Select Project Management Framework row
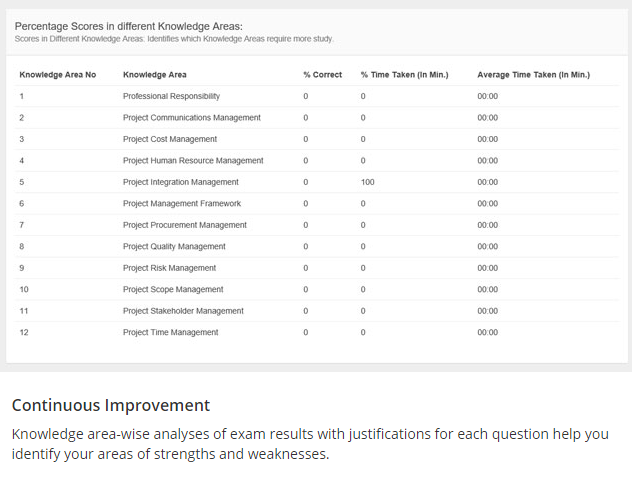 tap(181, 204)
